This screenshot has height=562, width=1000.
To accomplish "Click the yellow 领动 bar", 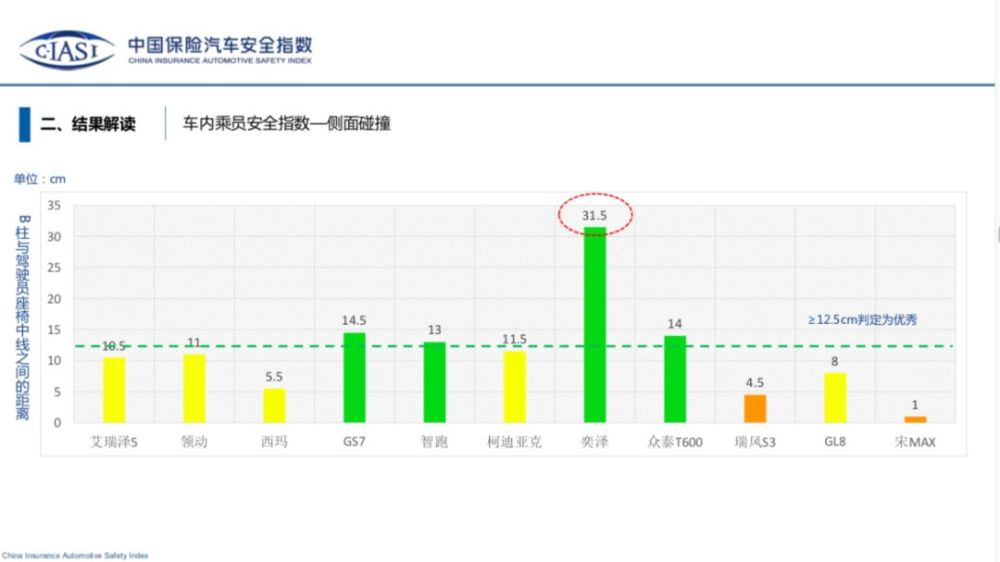I will point(195,388).
